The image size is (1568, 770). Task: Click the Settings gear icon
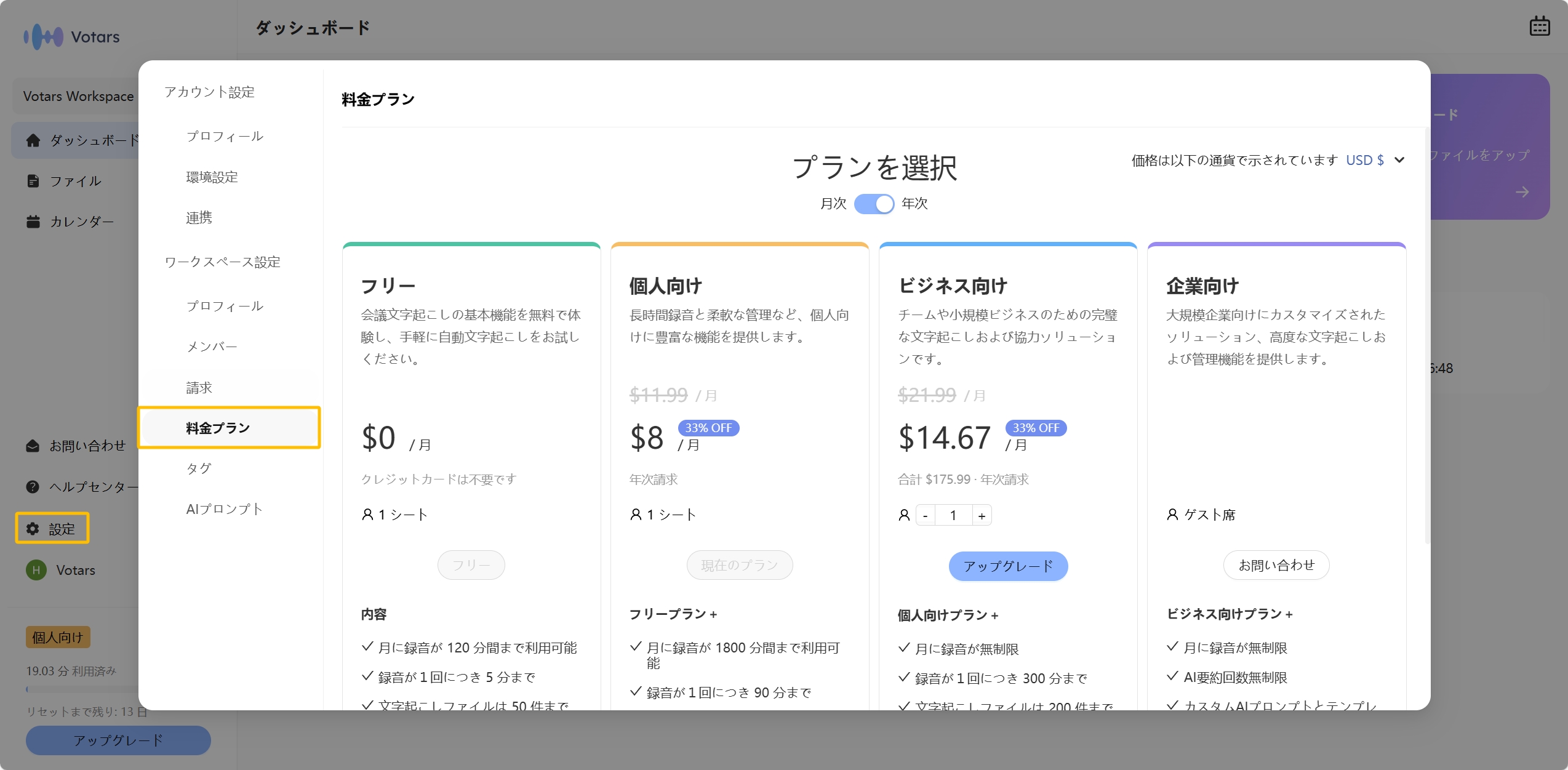pos(33,528)
